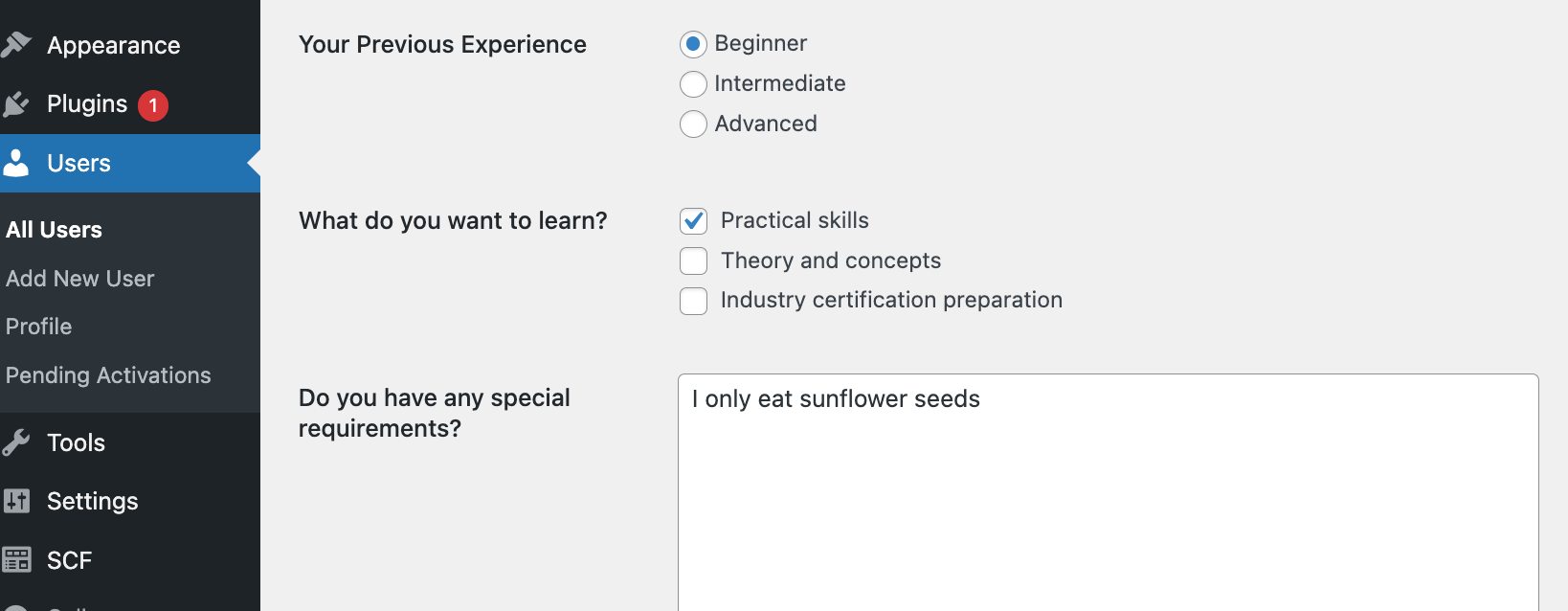Open the All Users submenu page
Screen dimensions: 1568x611
point(54,230)
